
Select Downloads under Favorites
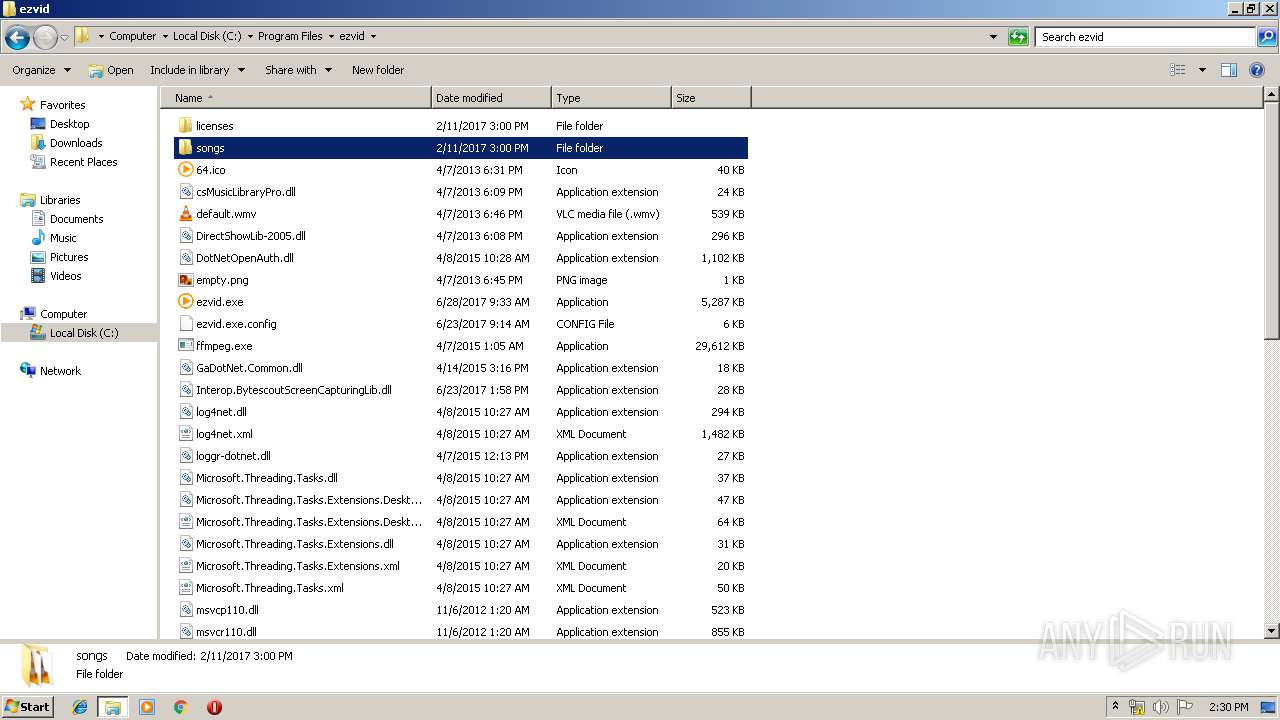[x=76, y=143]
